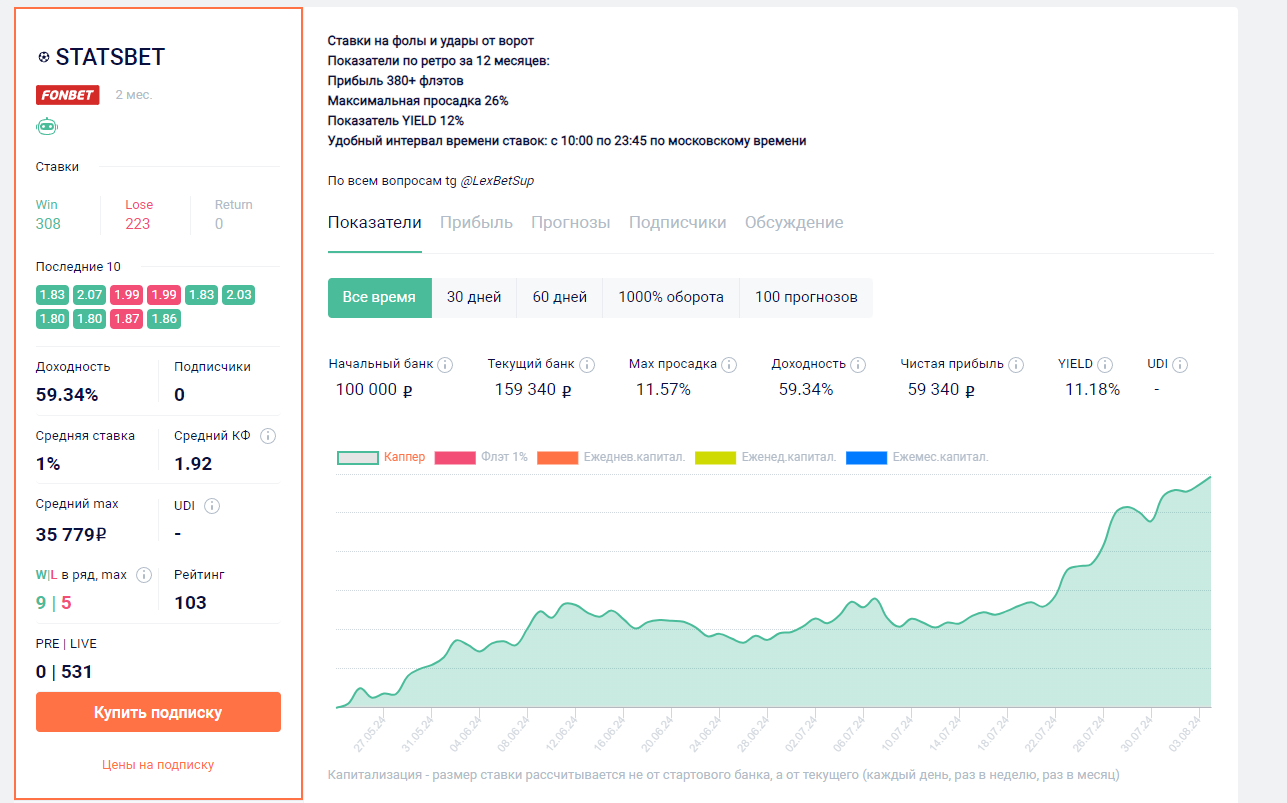1287x803 pixels.
Task: Open the Подписчики tab
Action: [677, 222]
